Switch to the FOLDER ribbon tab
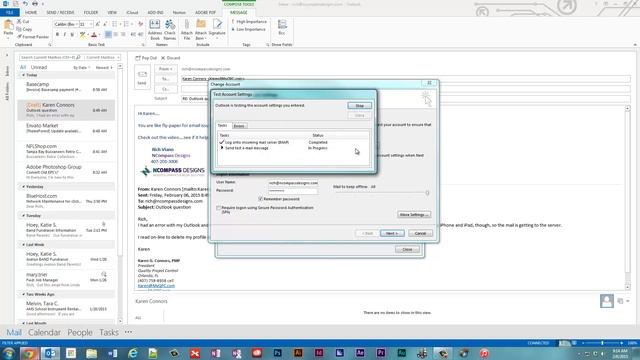 coord(91,13)
